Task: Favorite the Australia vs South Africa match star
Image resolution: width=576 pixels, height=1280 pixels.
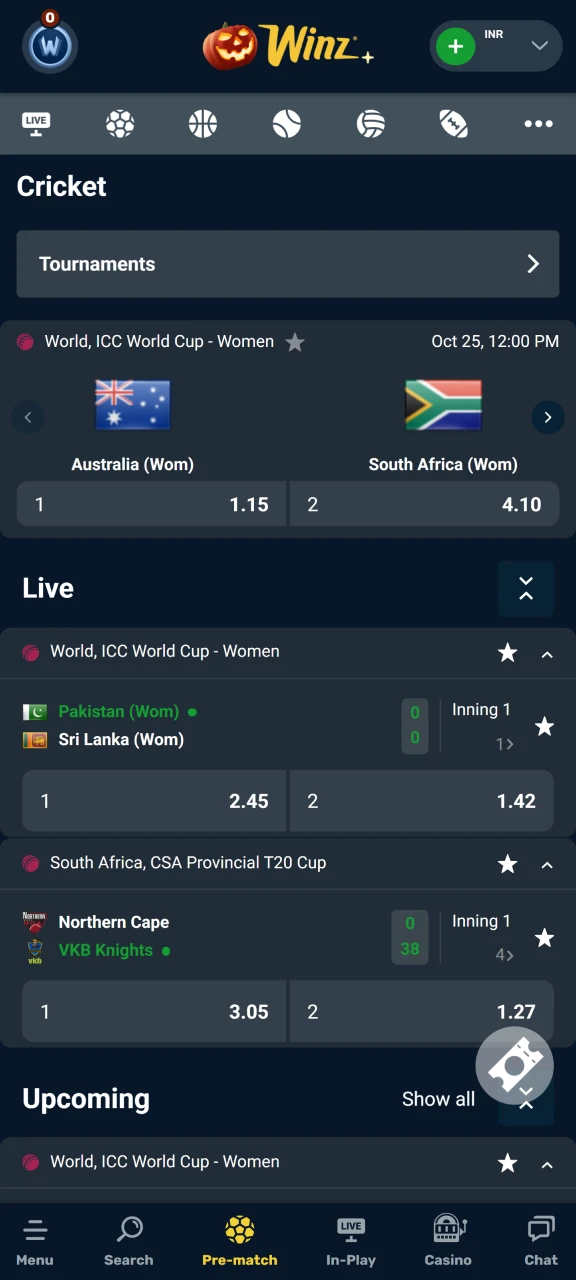Action: coord(295,342)
